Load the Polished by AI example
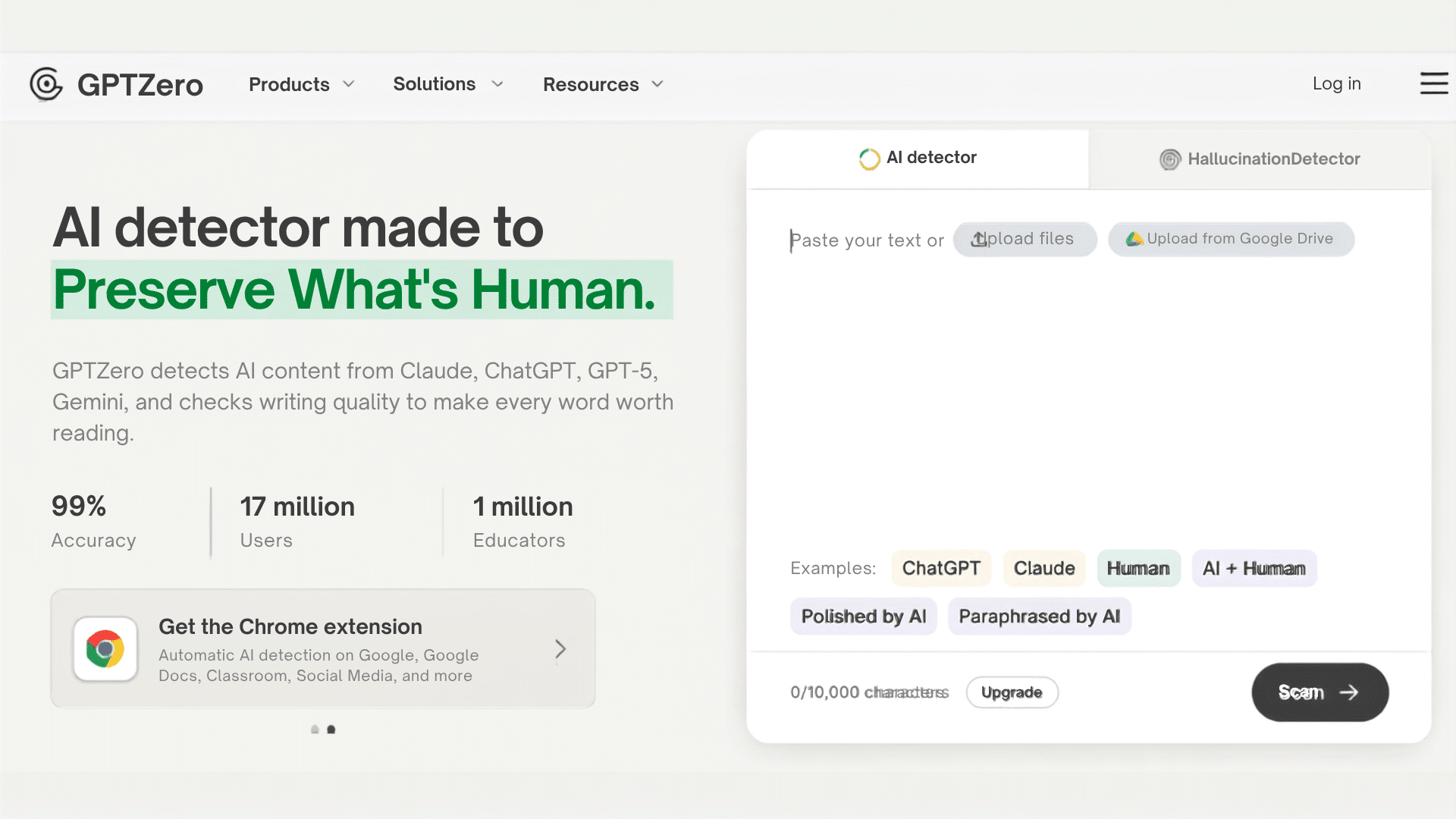This screenshot has height=819, width=1456. (864, 617)
